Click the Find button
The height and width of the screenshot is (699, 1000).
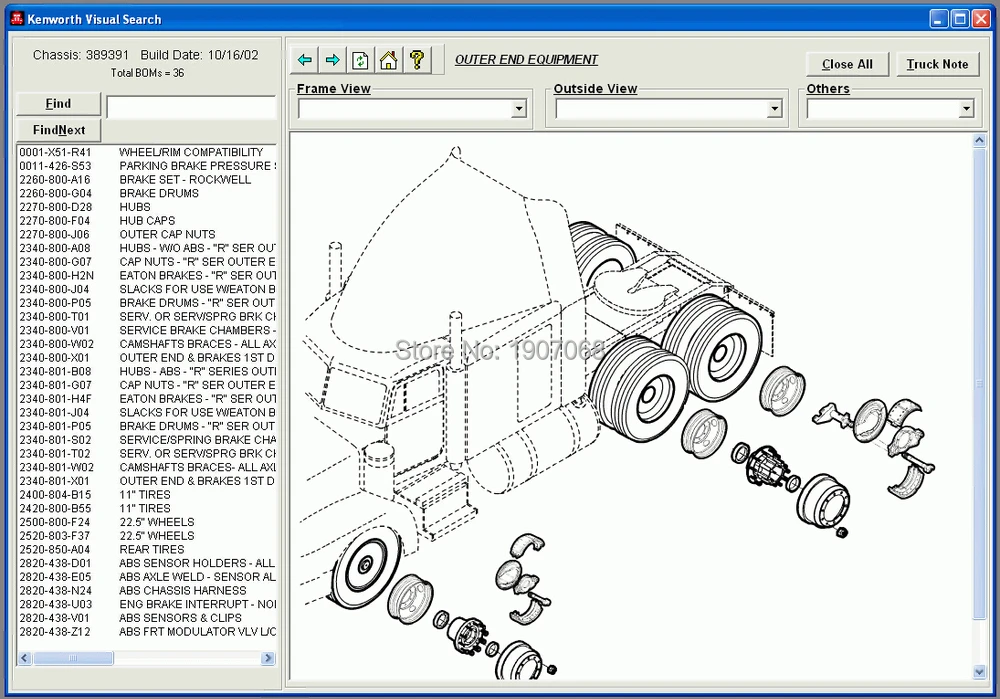pyautogui.click(x=58, y=104)
